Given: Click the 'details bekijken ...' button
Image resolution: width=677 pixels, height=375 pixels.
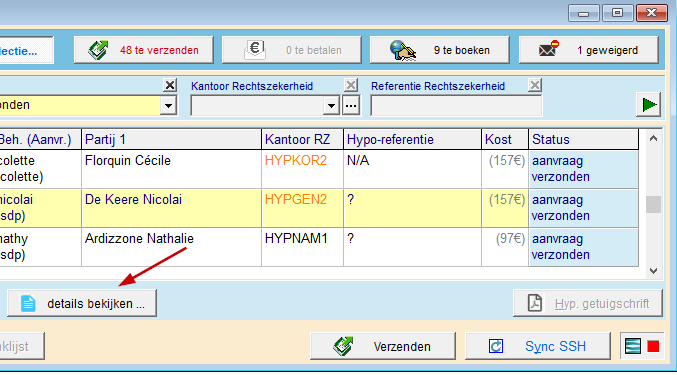Looking at the screenshot, I should (82, 303).
